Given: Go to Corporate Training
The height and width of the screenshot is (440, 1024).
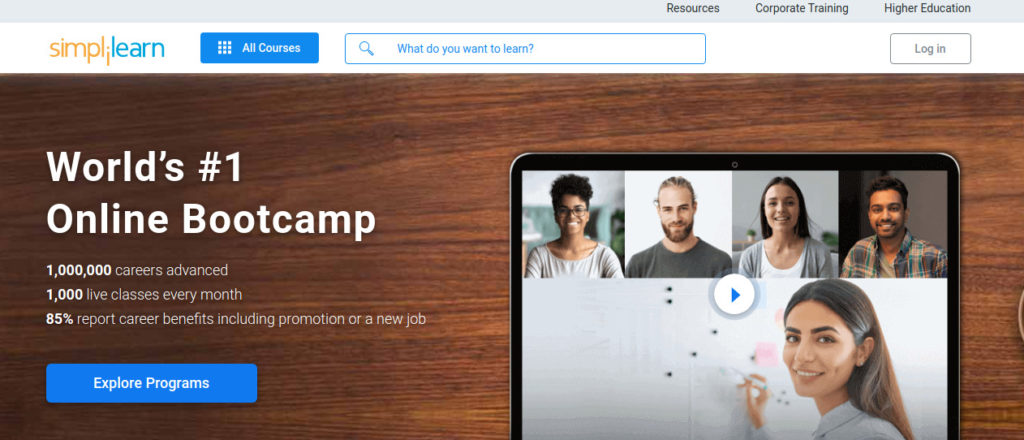Looking at the screenshot, I should 802,8.
